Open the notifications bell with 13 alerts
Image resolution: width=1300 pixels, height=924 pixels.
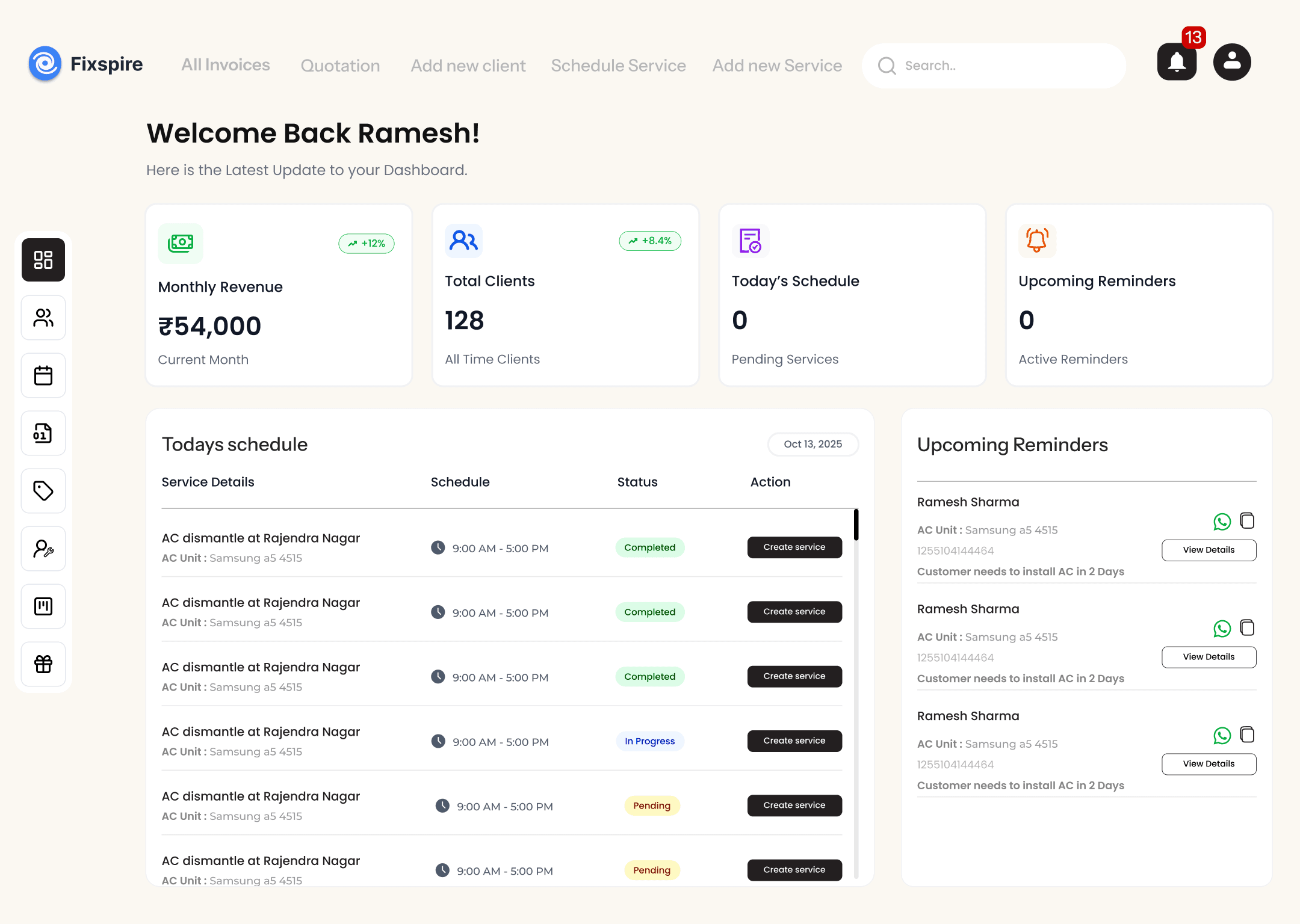pyautogui.click(x=1177, y=61)
